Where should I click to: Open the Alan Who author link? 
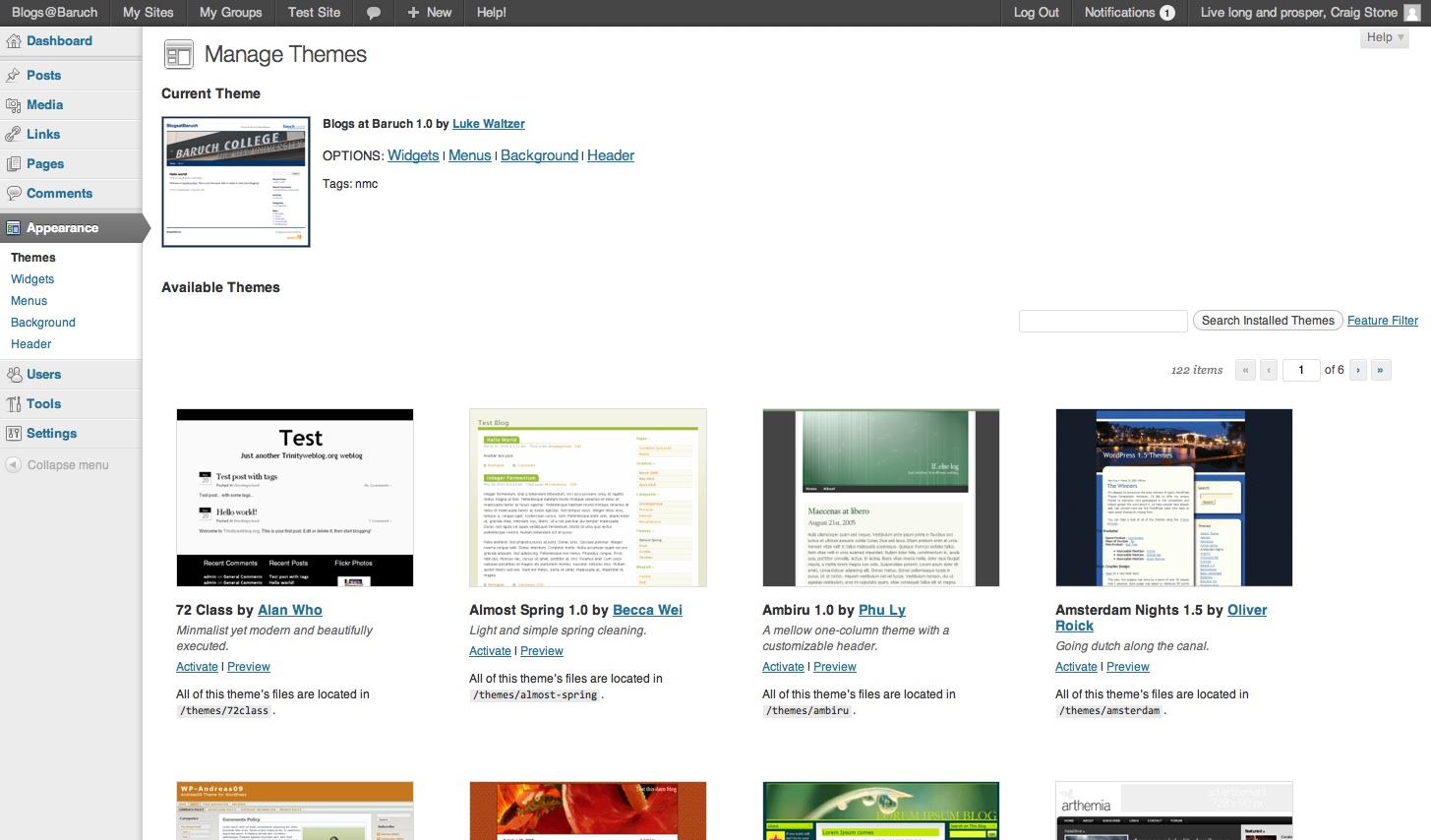click(290, 610)
